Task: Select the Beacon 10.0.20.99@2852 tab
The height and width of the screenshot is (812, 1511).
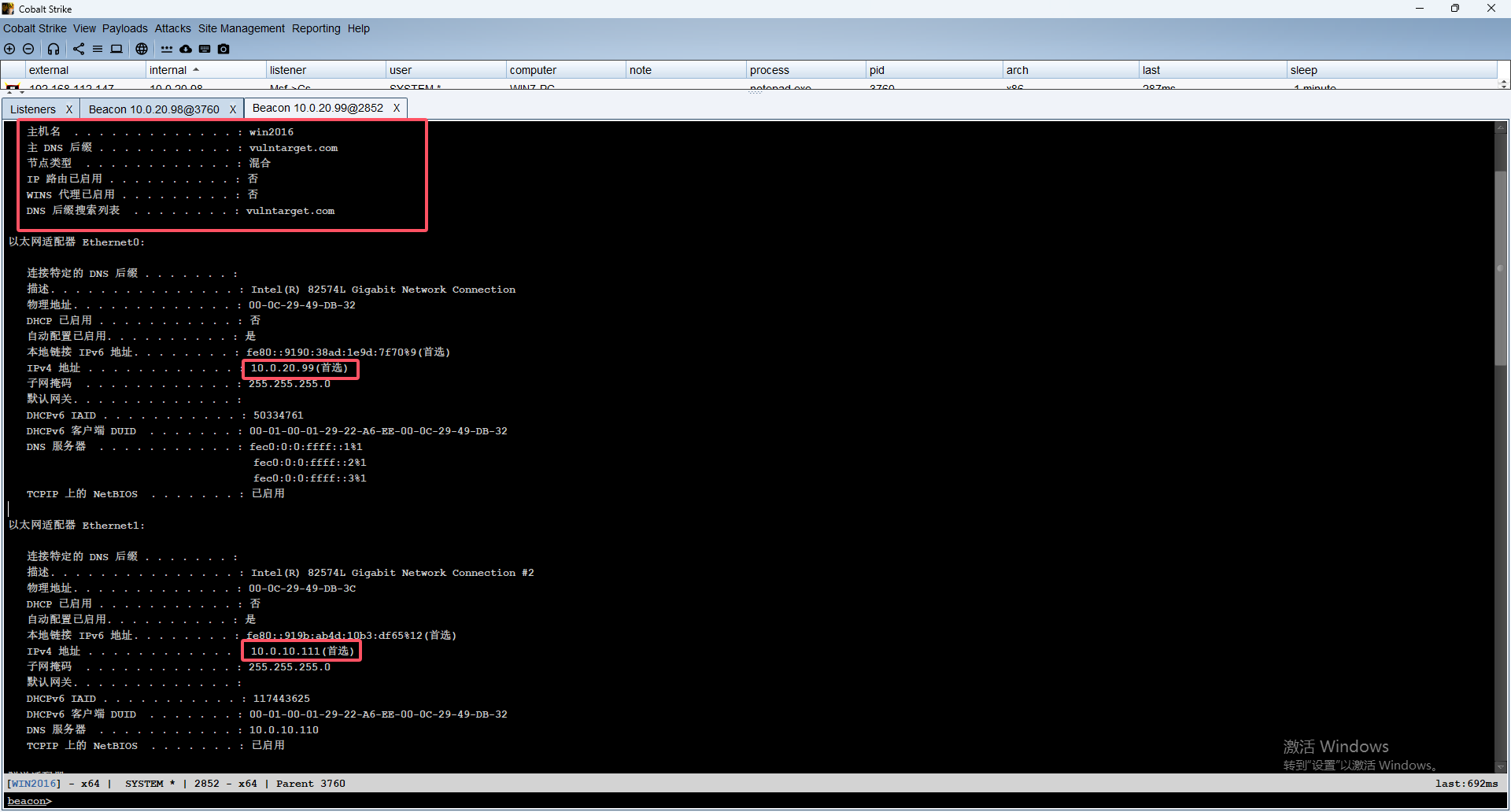Action: tap(317, 108)
